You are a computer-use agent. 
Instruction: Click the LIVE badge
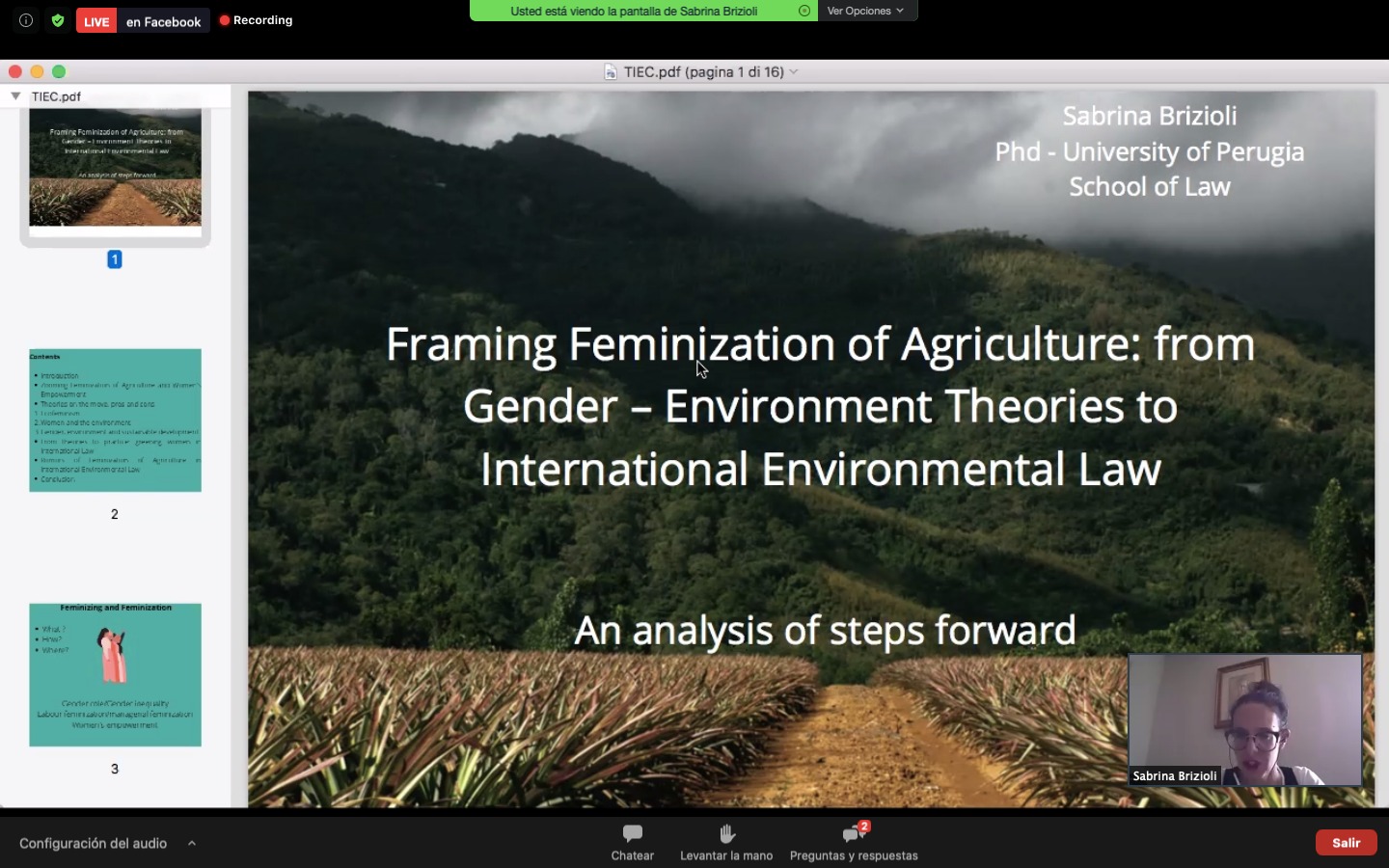click(x=96, y=21)
